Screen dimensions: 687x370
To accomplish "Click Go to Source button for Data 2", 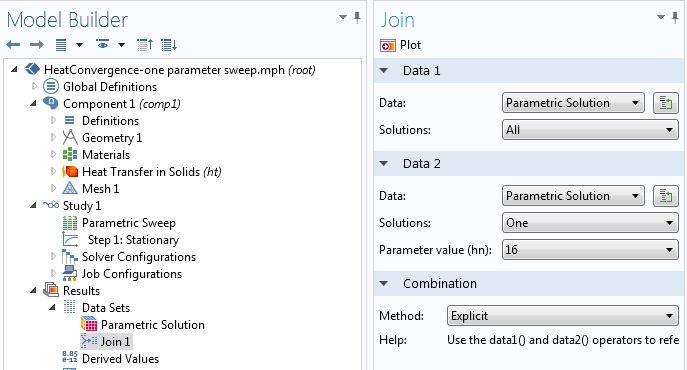I will tap(666, 196).
